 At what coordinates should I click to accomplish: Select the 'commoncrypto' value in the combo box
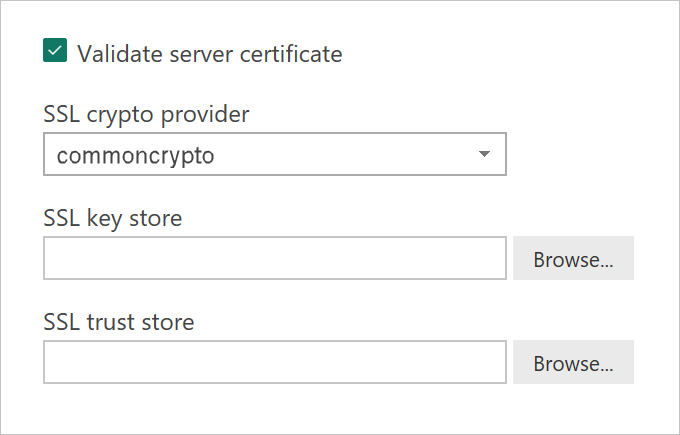(x=136, y=155)
